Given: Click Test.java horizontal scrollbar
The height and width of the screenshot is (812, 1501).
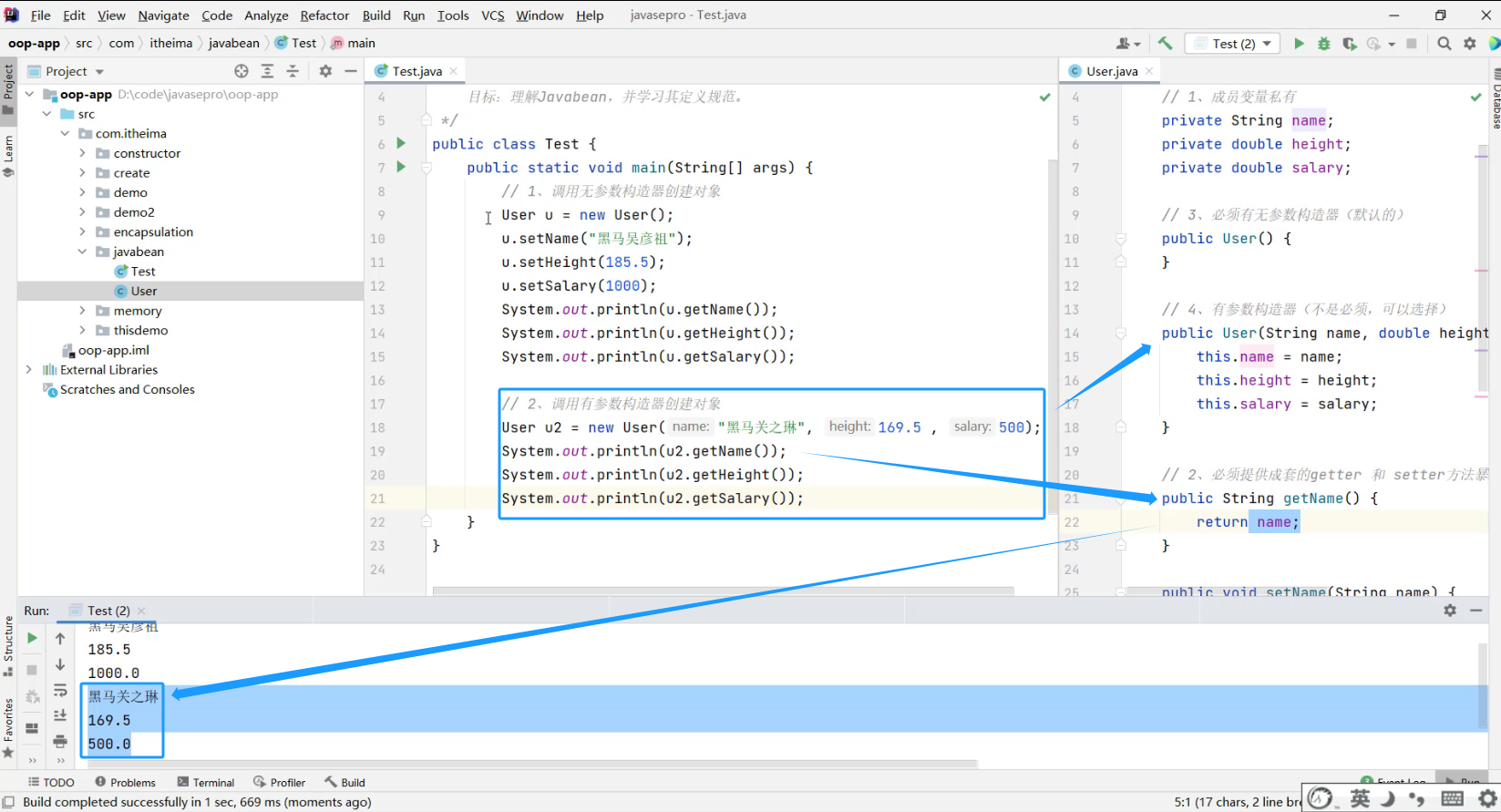Looking at the screenshot, I should [x=724, y=591].
